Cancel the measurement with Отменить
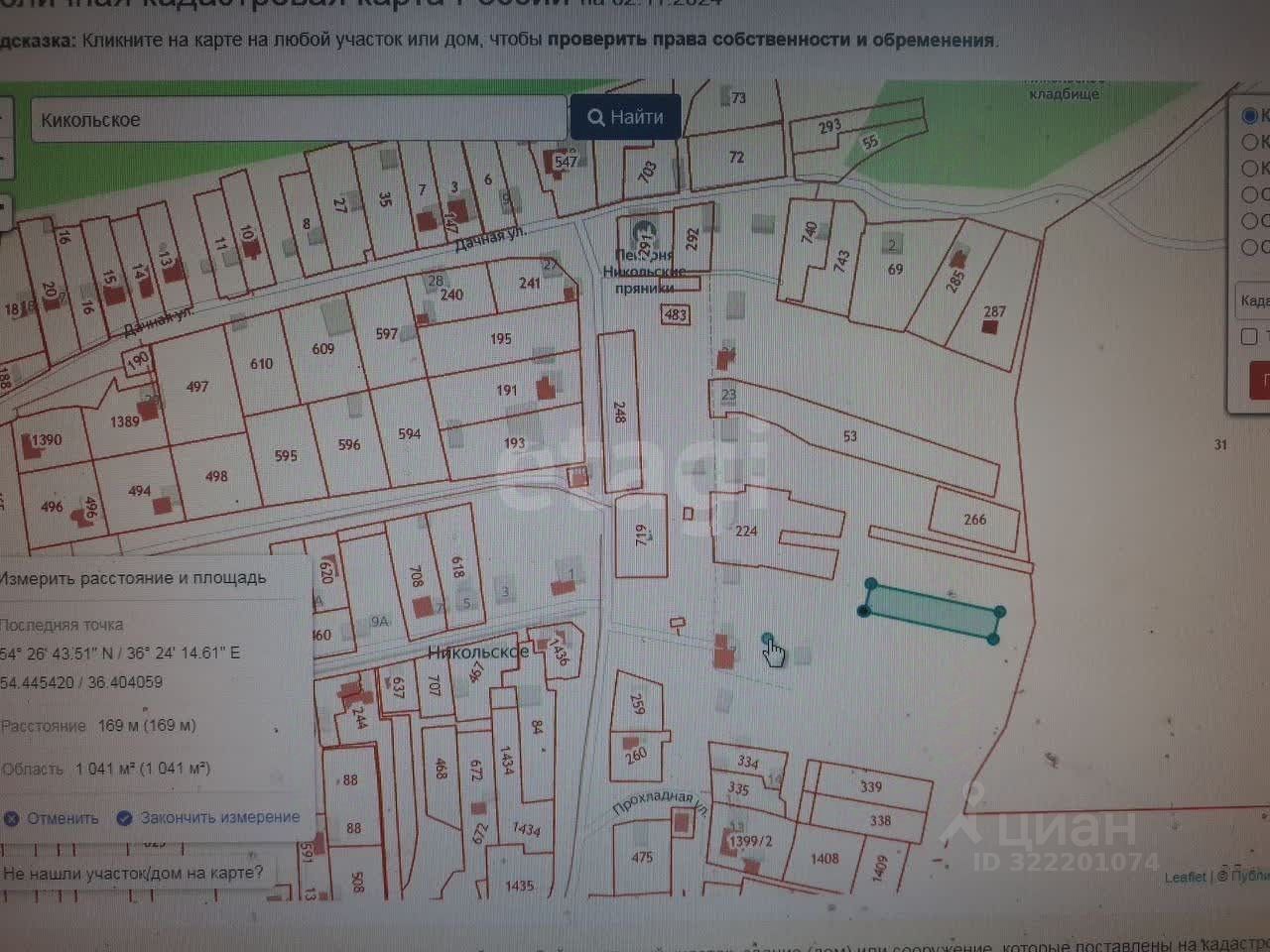 [x=52, y=818]
